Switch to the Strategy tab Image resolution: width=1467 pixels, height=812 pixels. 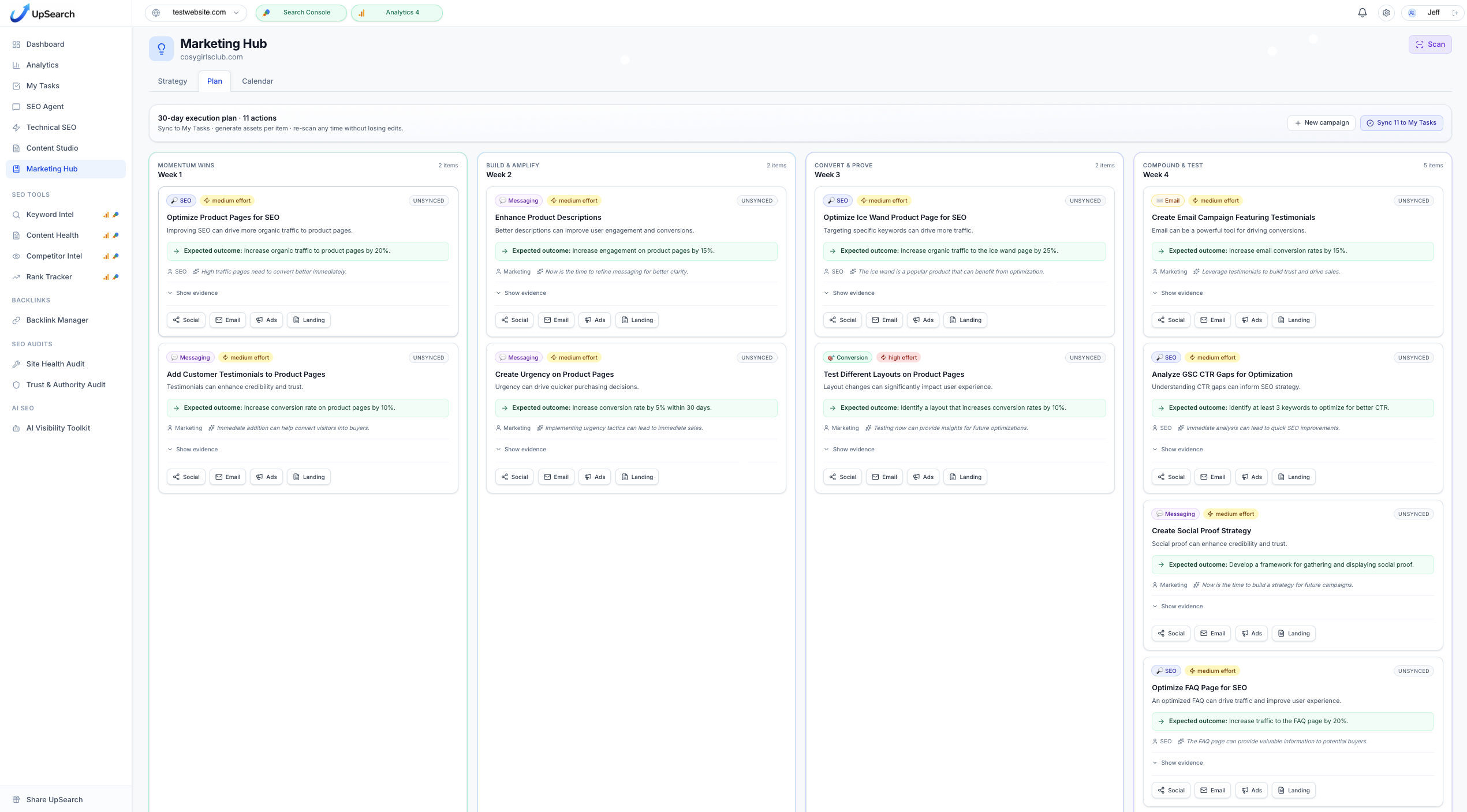(172, 81)
